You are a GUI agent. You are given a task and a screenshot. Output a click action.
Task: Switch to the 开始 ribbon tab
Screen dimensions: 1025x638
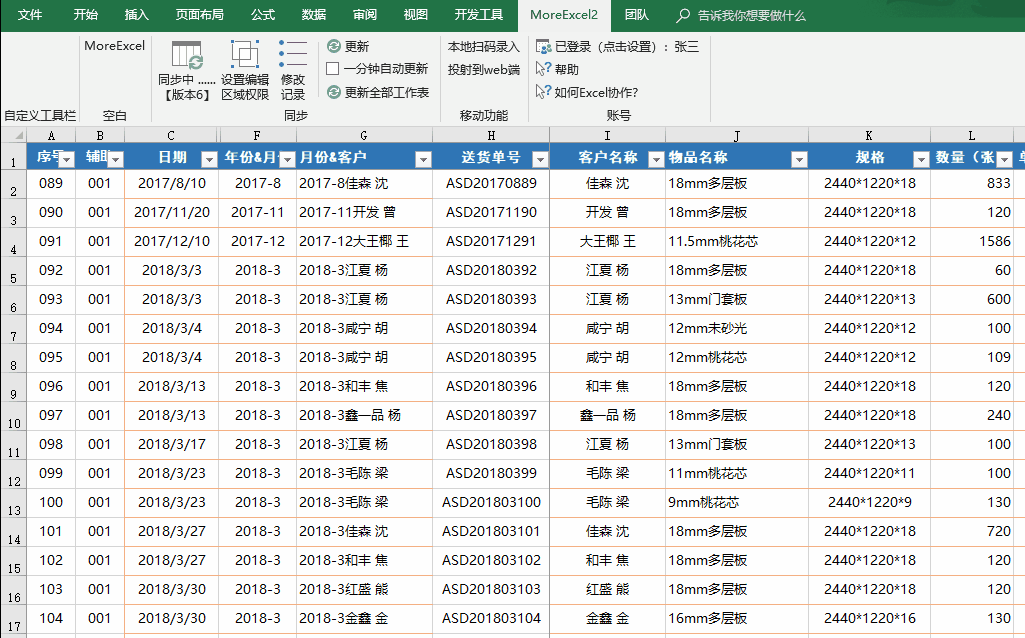tap(85, 15)
